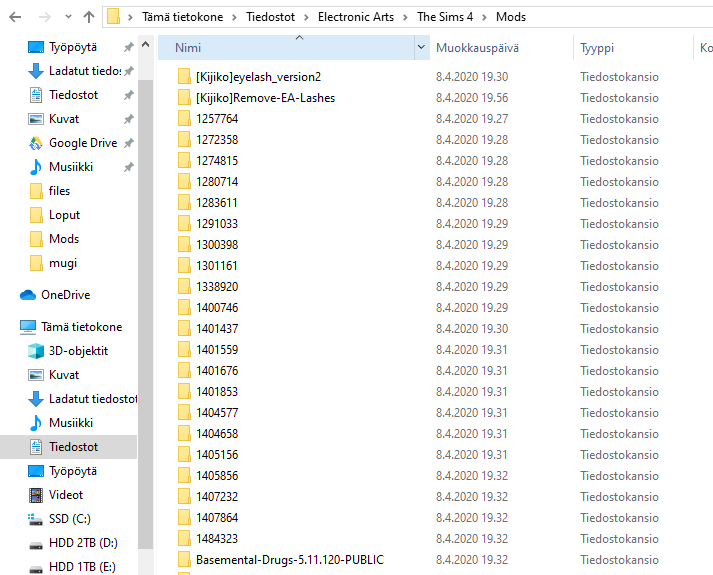Select folder named 1274815
The image size is (713, 575).
pyautogui.click(x=217, y=161)
